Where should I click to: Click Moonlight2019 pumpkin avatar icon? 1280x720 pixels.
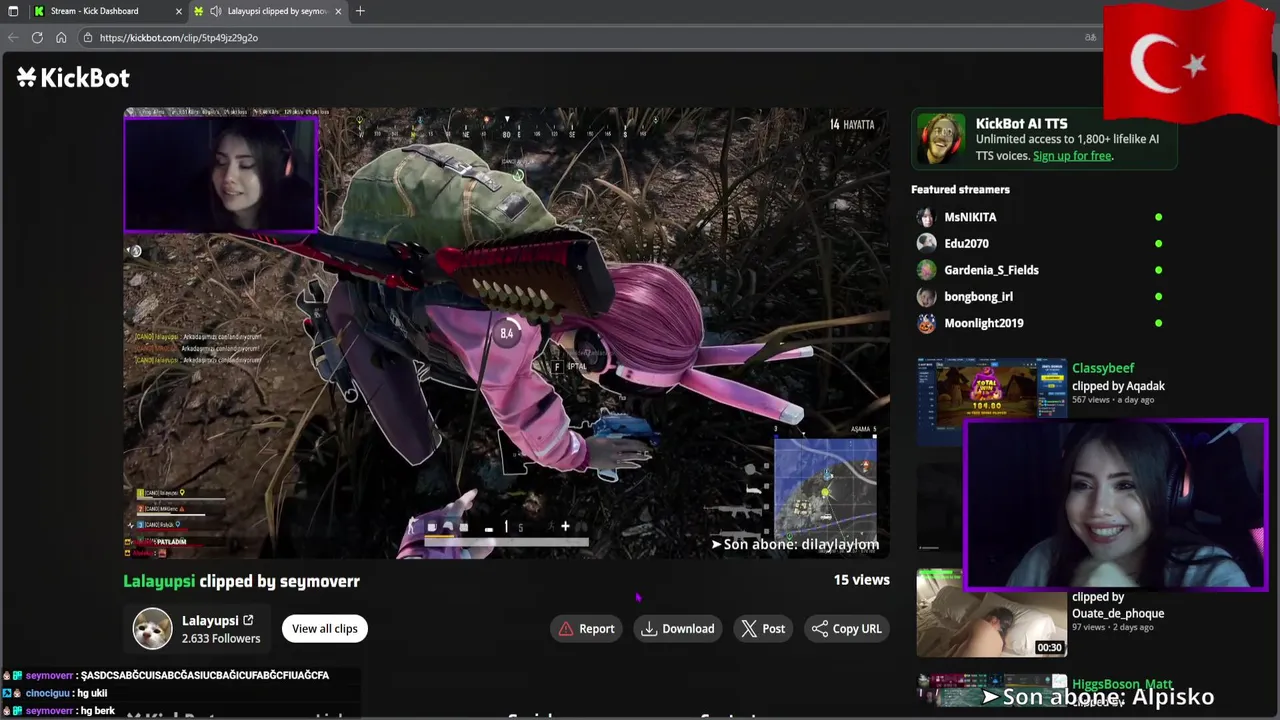coord(926,323)
